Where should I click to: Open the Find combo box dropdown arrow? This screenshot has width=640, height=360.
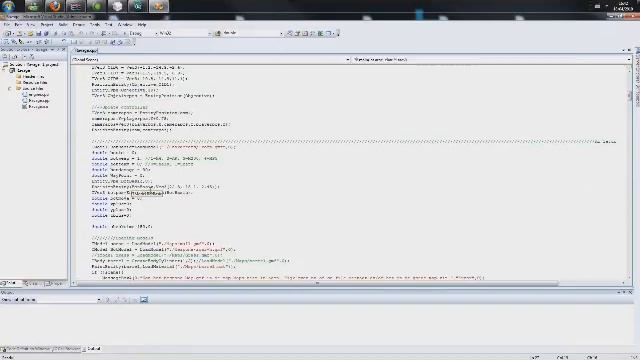click(x=281, y=33)
